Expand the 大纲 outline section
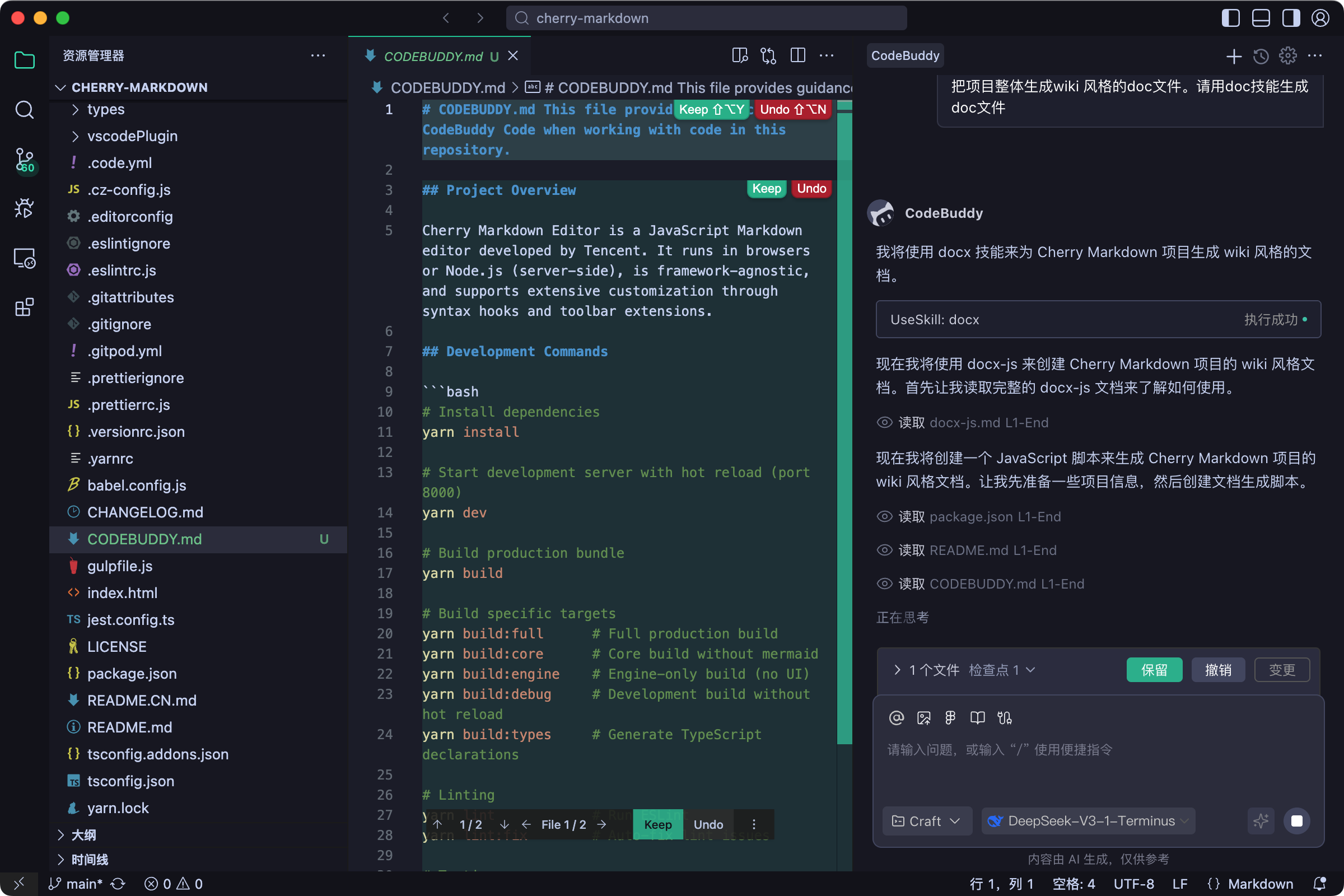 198,834
